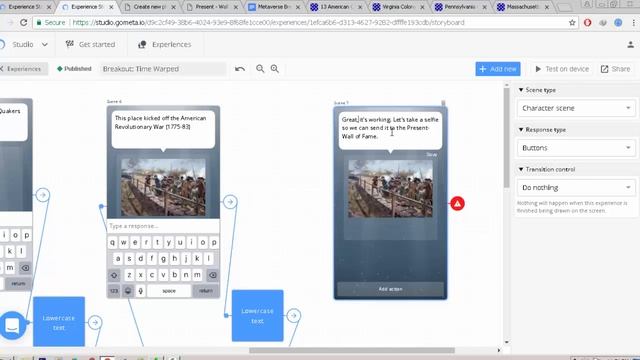Click the user account icon
Screen dimensions: 640x360
pyautogui.click(x=630, y=44)
